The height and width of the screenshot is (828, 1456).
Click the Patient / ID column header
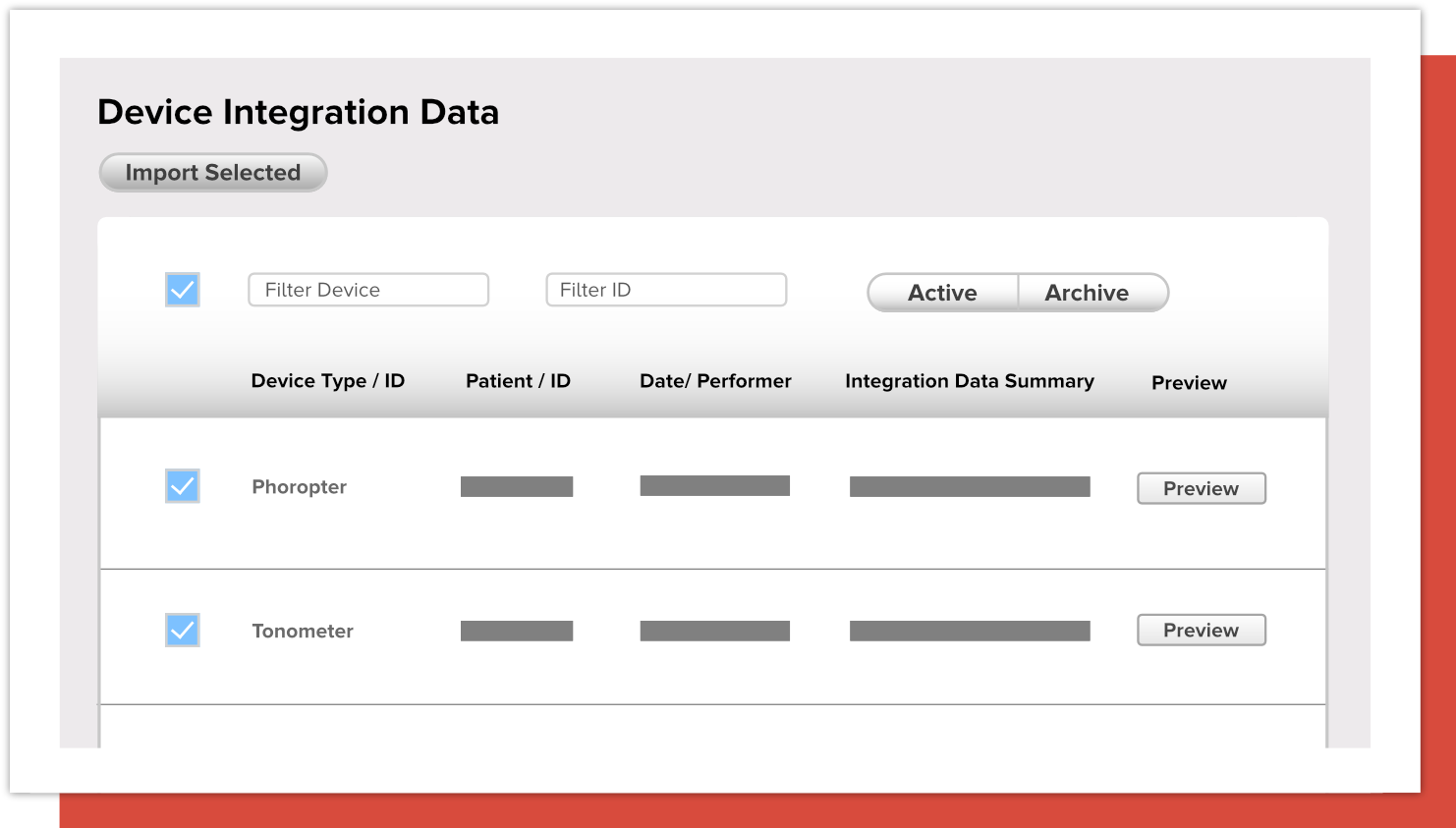(x=518, y=381)
